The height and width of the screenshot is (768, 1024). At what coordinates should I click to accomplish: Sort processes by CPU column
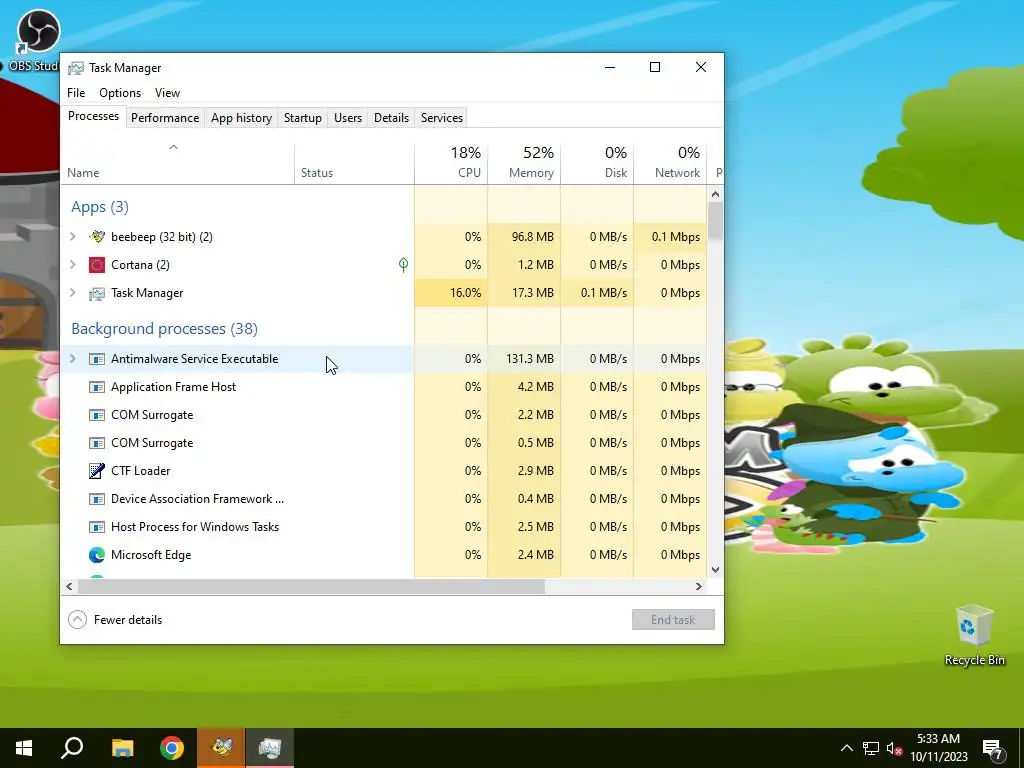click(451, 163)
